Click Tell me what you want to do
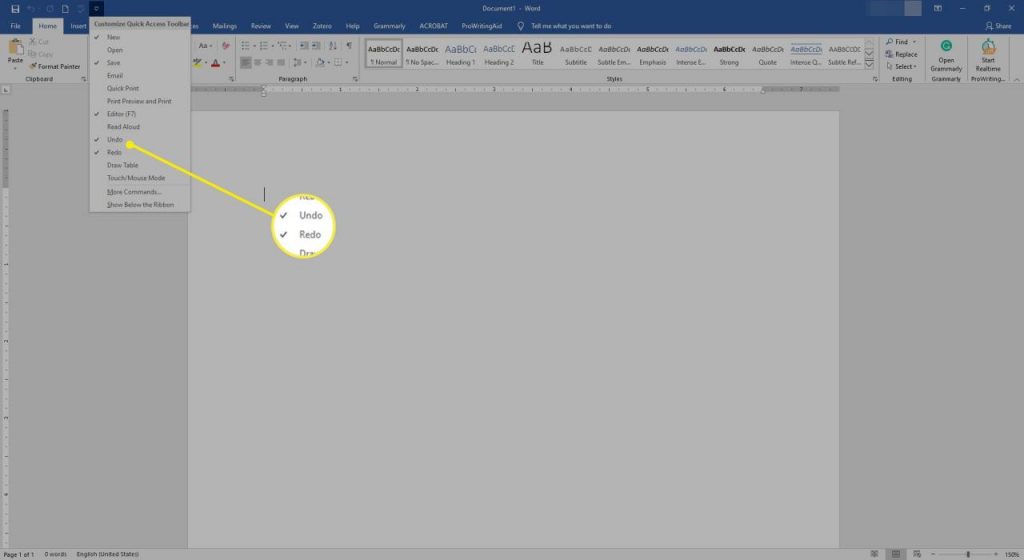This screenshot has height=560, width=1024. (565, 26)
